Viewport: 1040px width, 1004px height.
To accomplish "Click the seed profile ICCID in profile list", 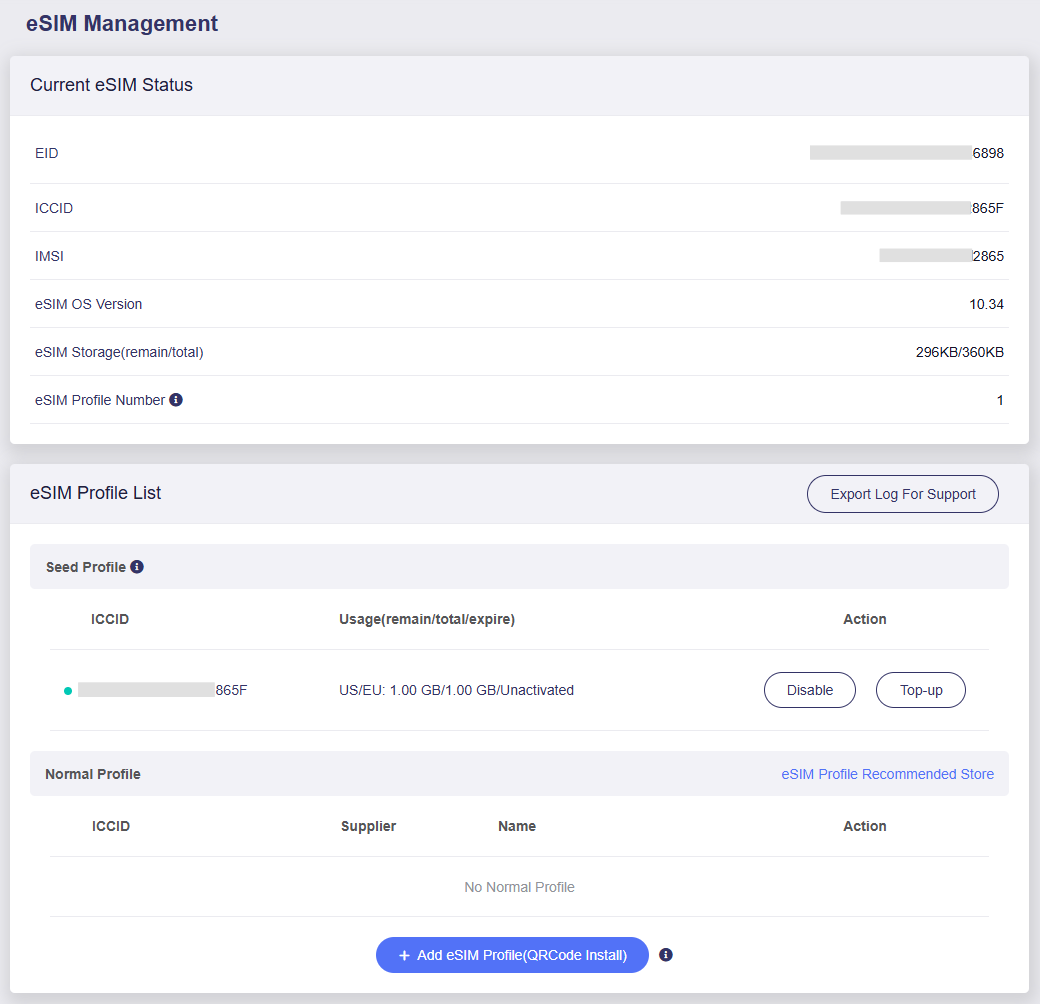I will (162, 690).
